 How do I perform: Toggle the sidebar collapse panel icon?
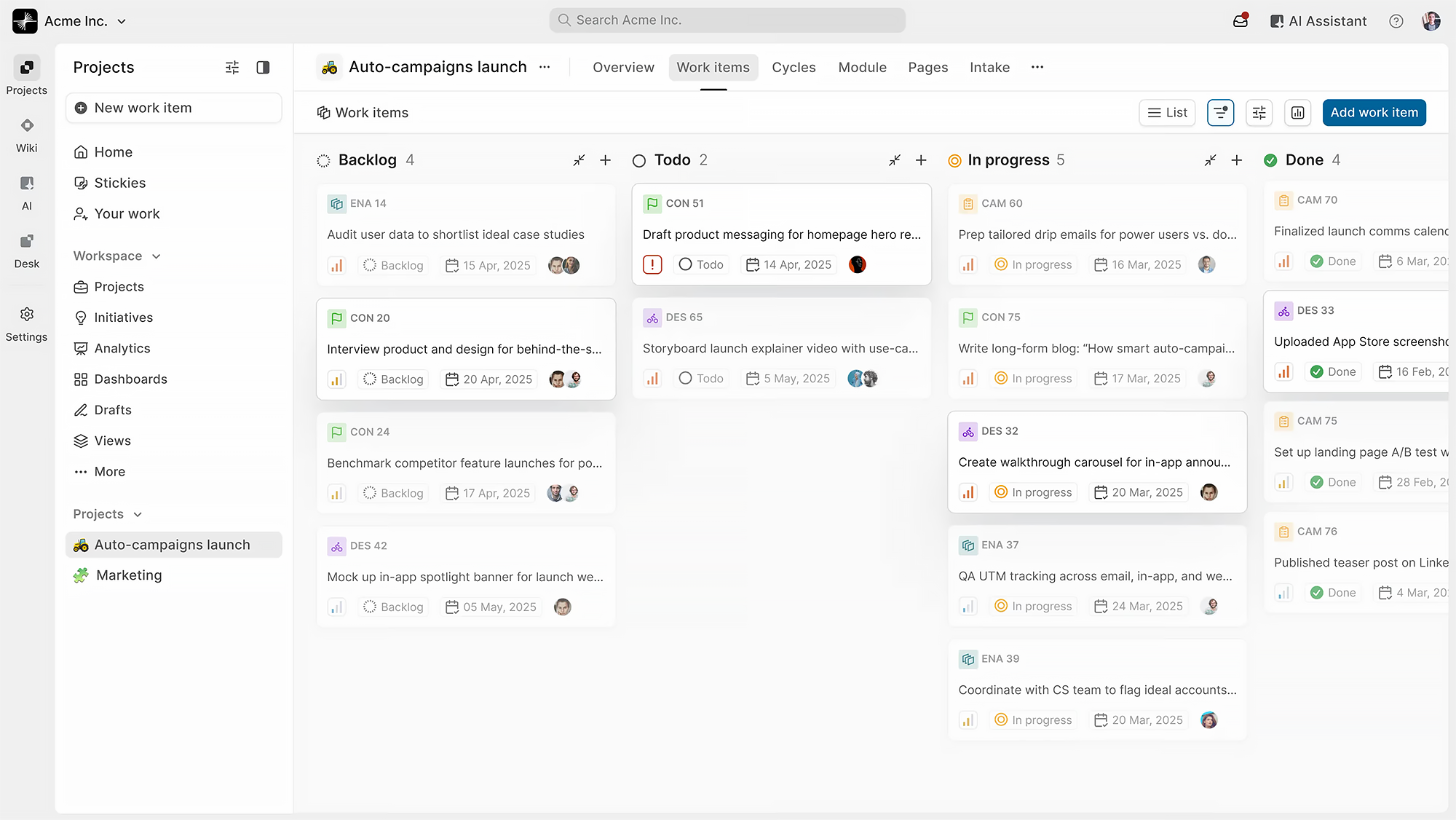click(264, 68)
